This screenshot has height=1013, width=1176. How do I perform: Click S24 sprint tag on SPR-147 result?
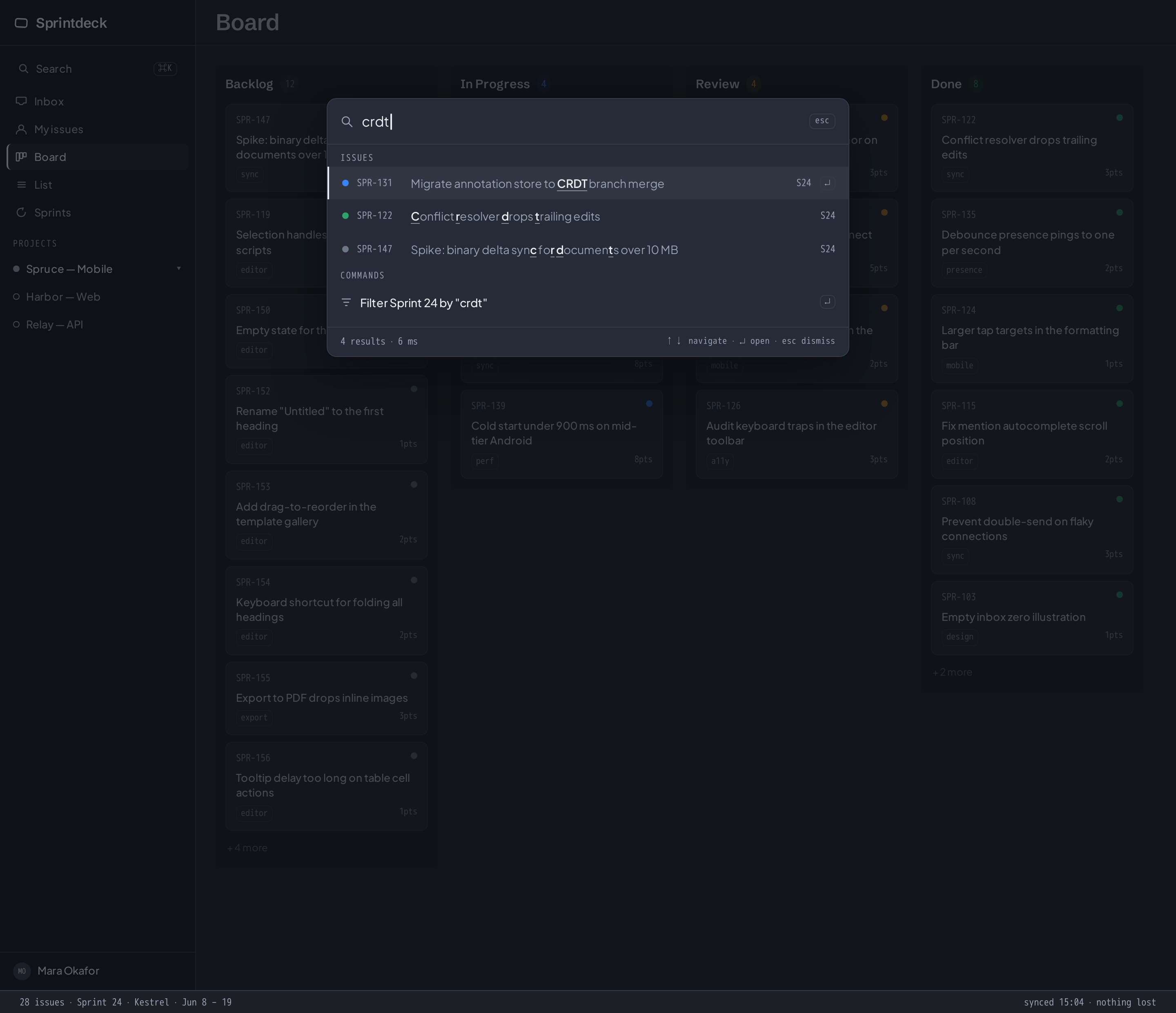tap(828, 249)
